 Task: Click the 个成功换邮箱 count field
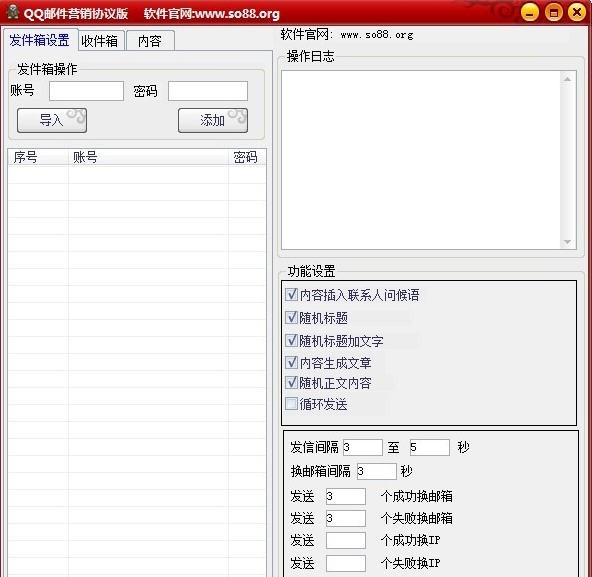[346, 496]
